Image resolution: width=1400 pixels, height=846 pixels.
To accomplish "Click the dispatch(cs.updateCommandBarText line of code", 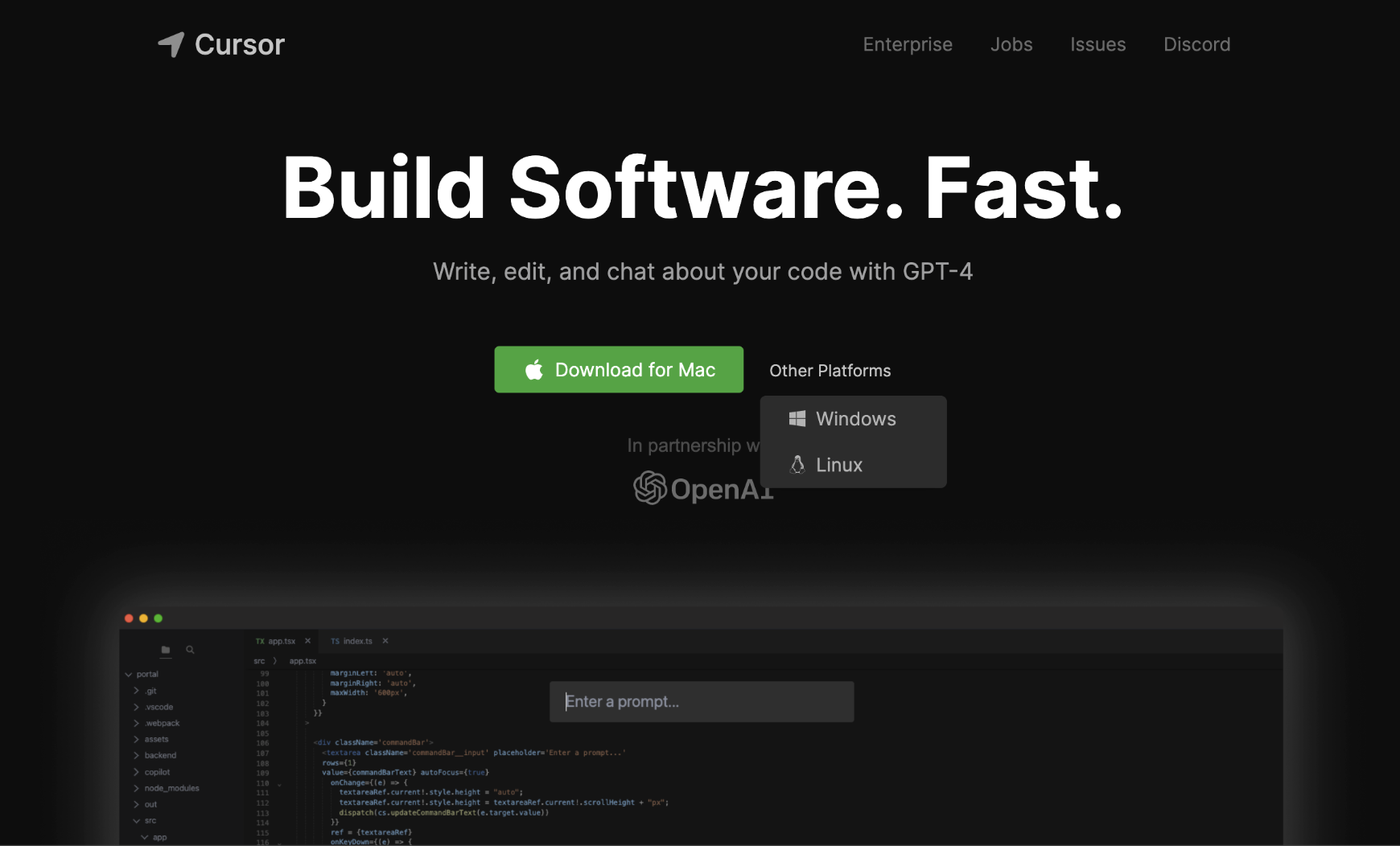I will (x=444, y=812).
